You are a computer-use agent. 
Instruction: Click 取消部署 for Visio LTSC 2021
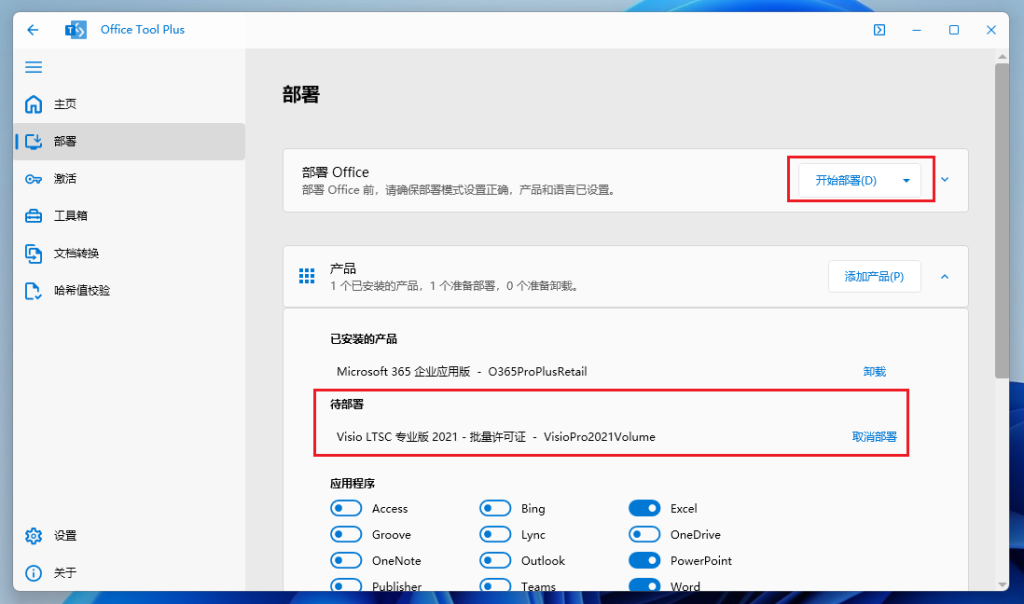pos(874,437)
